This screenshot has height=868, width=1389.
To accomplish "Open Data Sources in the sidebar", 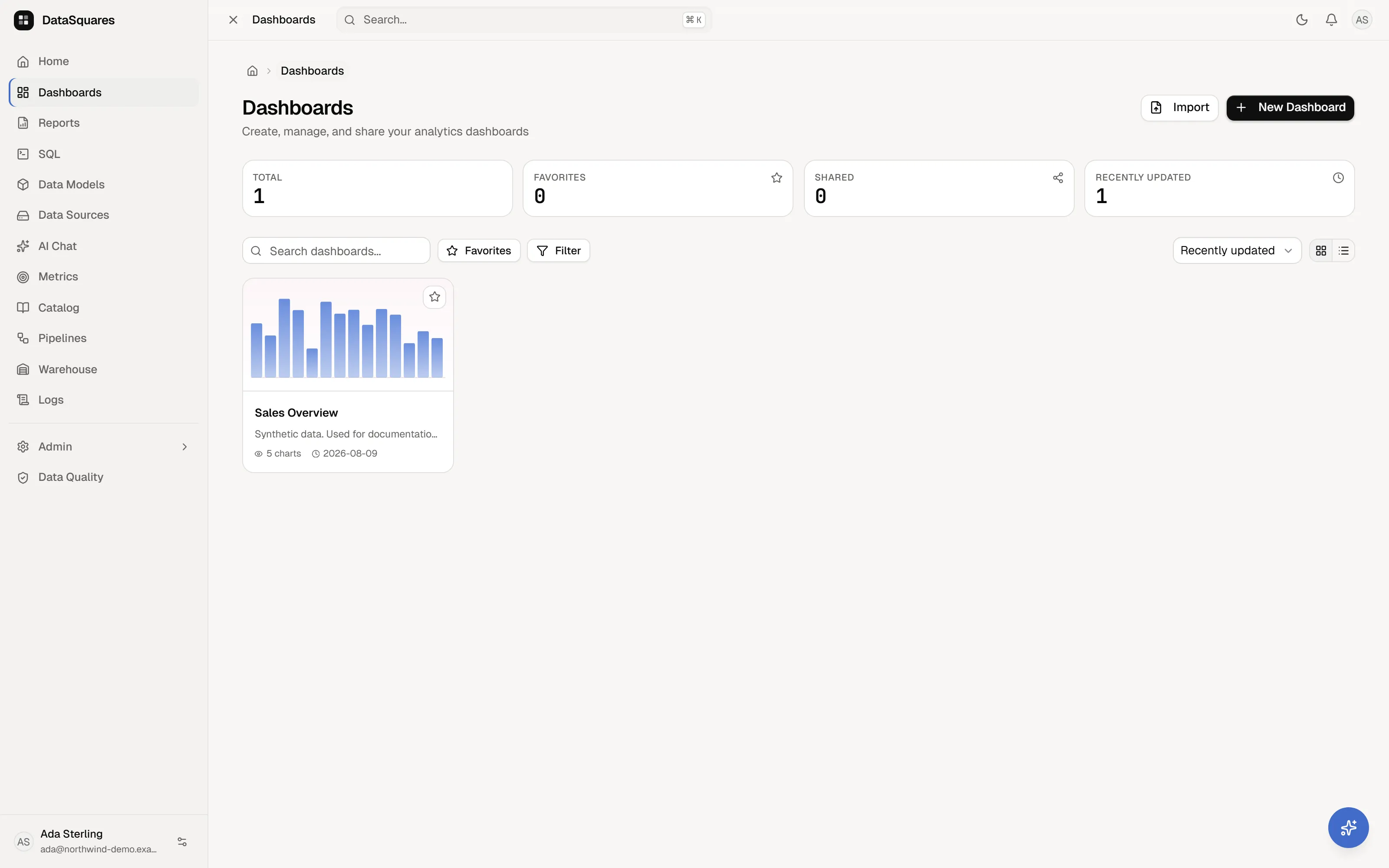I will click(x=103, y=215).
